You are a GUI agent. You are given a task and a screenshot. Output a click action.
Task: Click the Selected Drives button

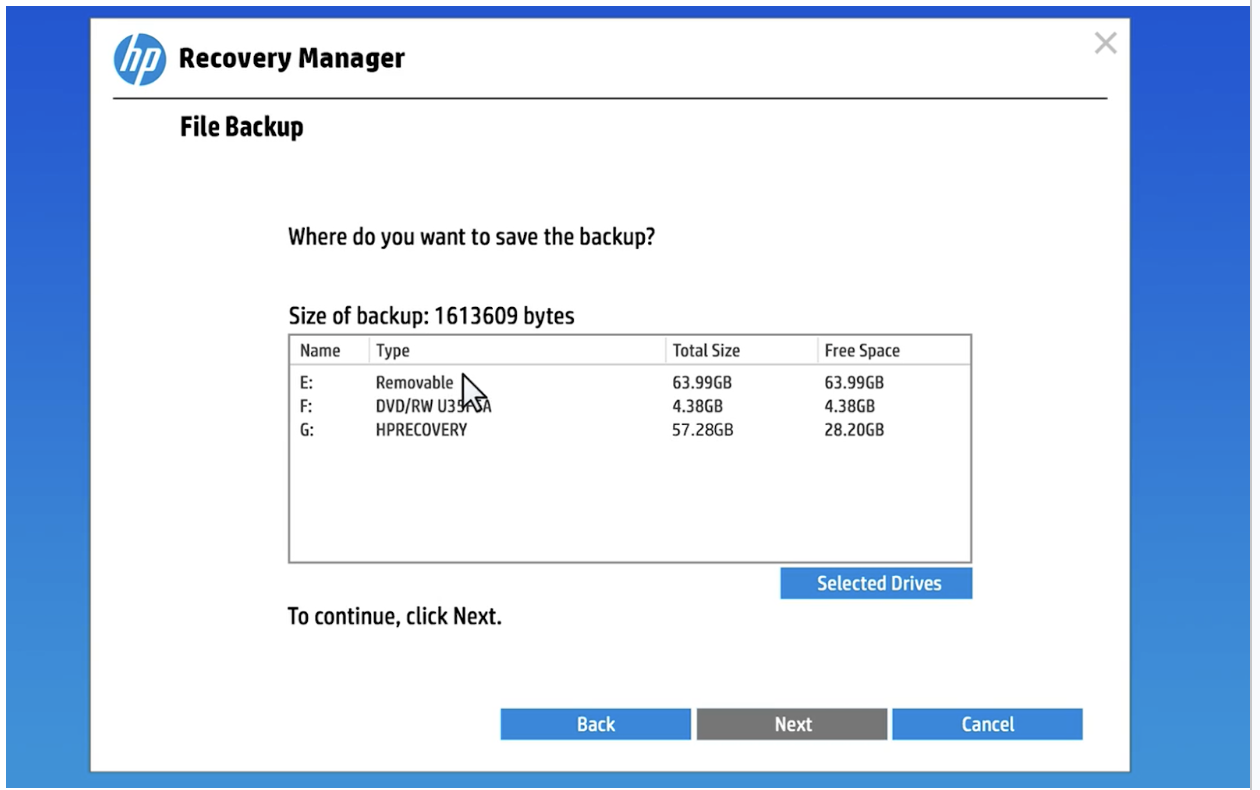876,583
